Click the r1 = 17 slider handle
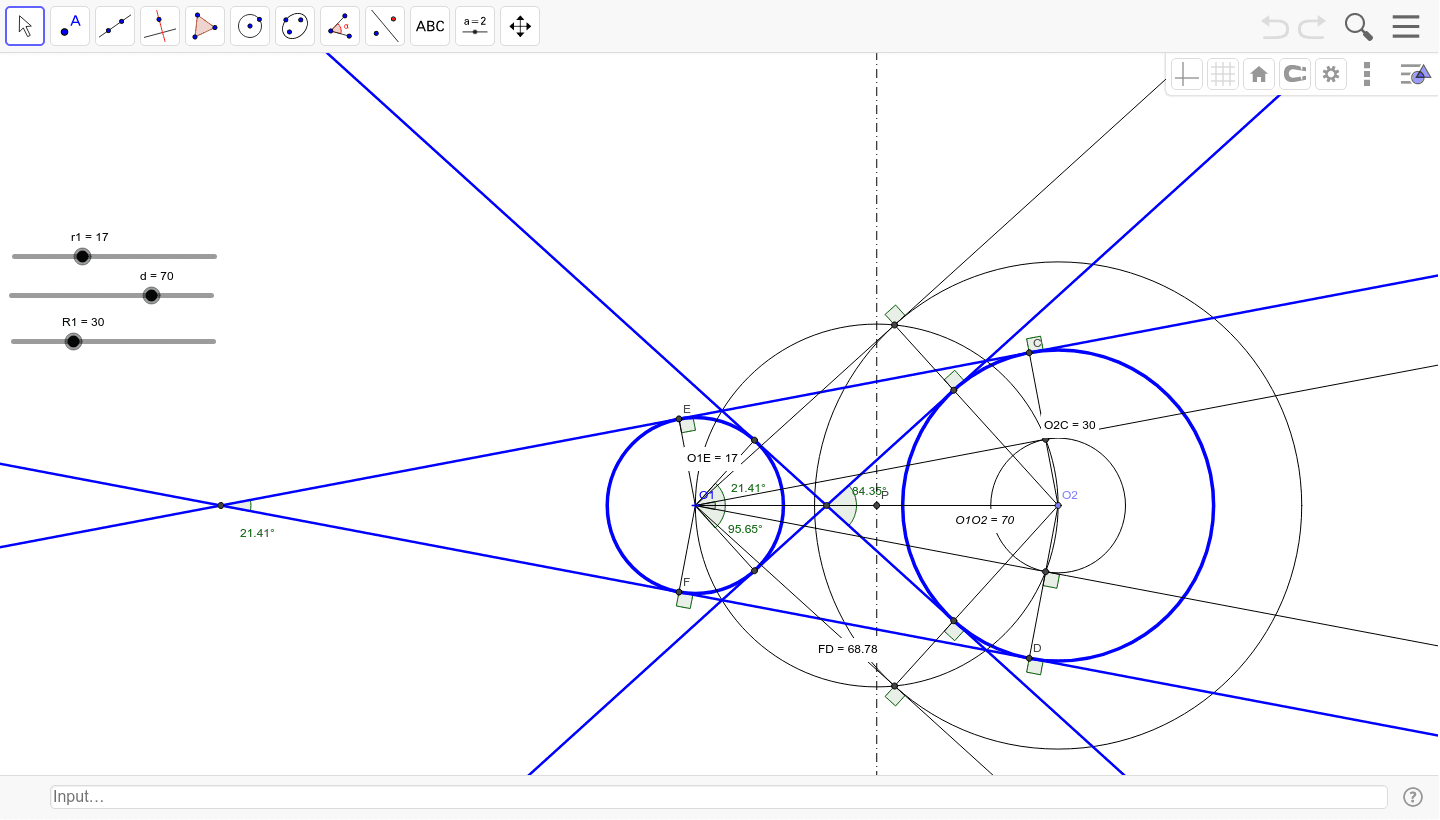Image resolution: width=1440 pixels, height=820 pixels. click(x=82, y=256)
